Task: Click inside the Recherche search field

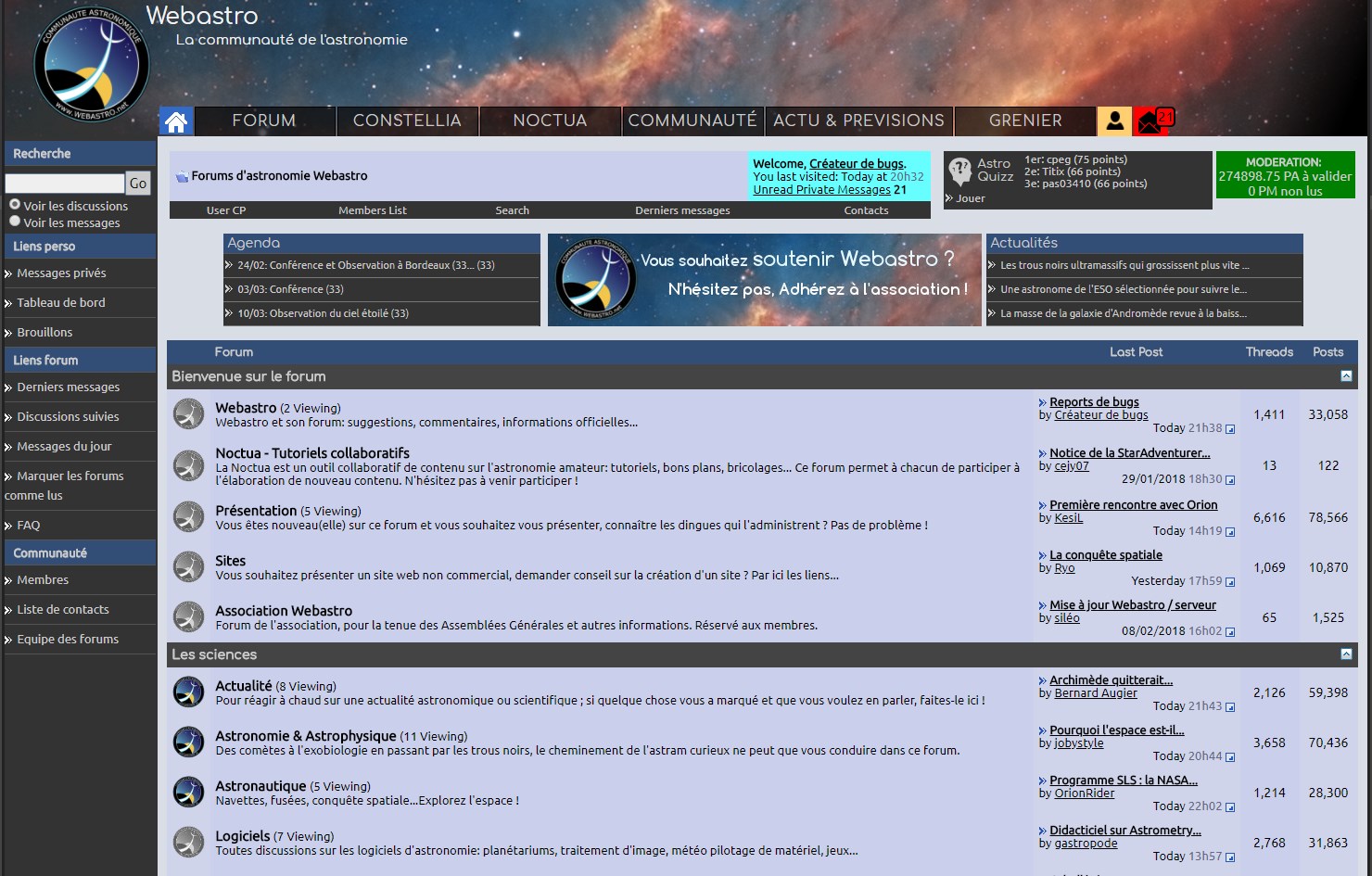Action: 65,184
